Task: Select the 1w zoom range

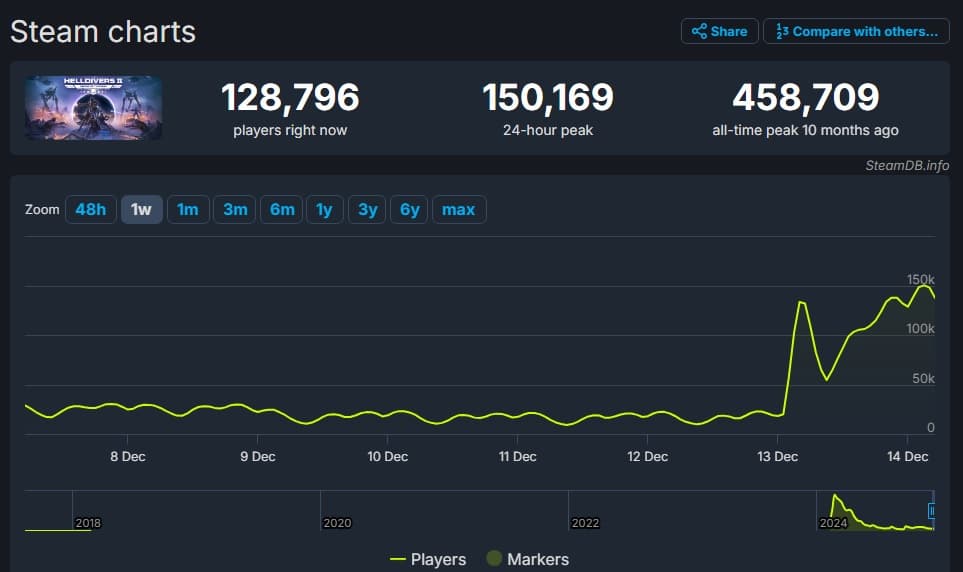Action: [141, 210]
